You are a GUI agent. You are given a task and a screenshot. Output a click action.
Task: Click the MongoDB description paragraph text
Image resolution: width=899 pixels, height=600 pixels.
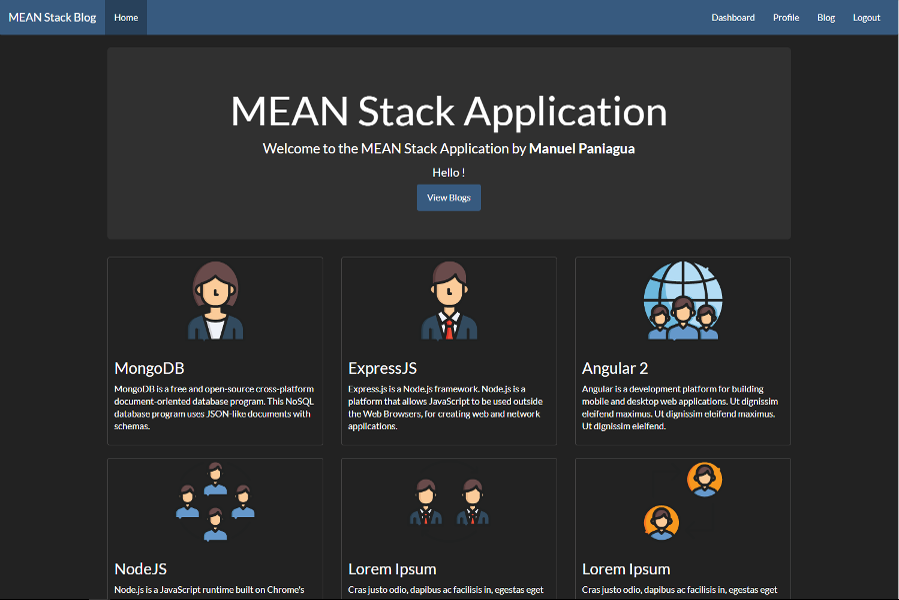213,407
